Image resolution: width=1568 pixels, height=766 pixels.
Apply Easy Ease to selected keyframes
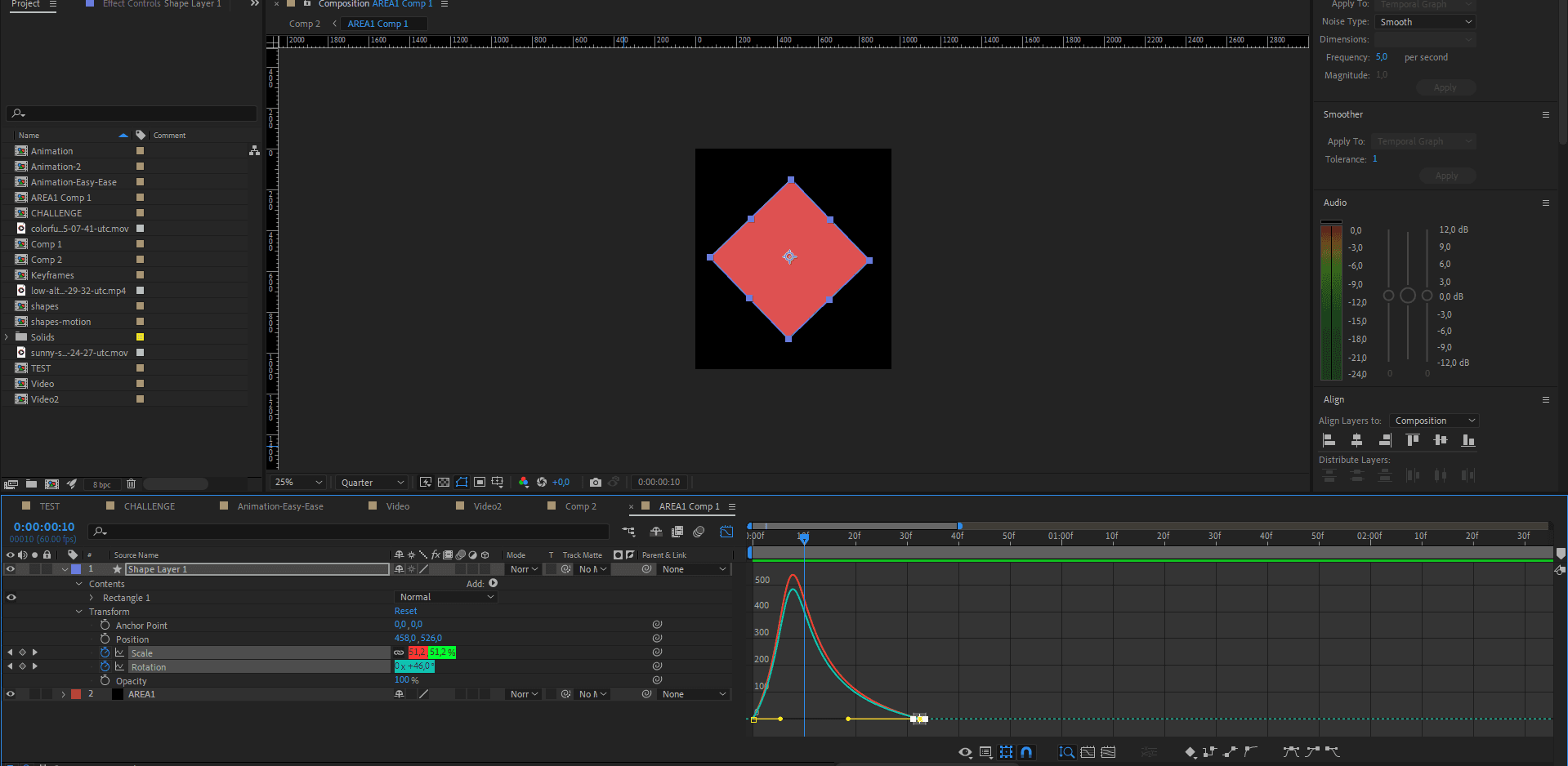coord(1291,752)
